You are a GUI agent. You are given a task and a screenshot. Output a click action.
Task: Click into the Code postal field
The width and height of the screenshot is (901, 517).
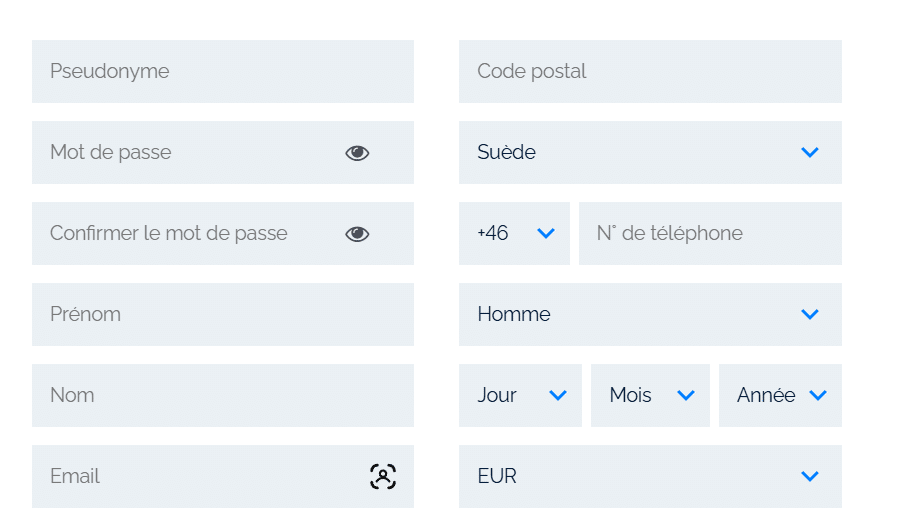(x=650, y=71)
